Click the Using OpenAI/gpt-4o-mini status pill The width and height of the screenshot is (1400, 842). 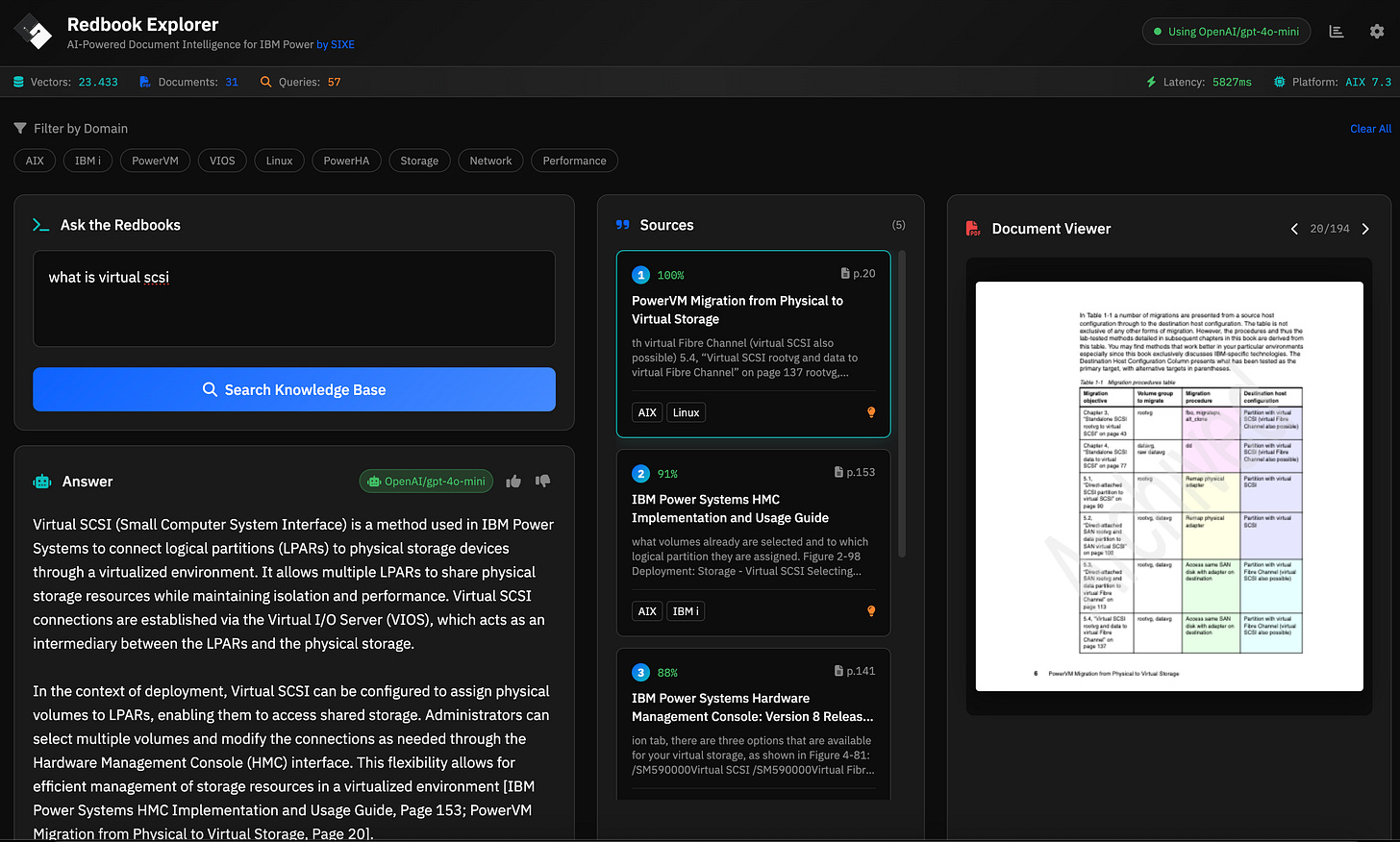[1226, 32]
